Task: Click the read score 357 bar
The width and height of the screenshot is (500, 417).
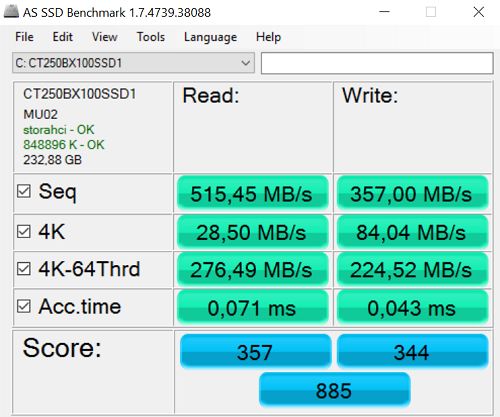Action: tap(255, 351)
